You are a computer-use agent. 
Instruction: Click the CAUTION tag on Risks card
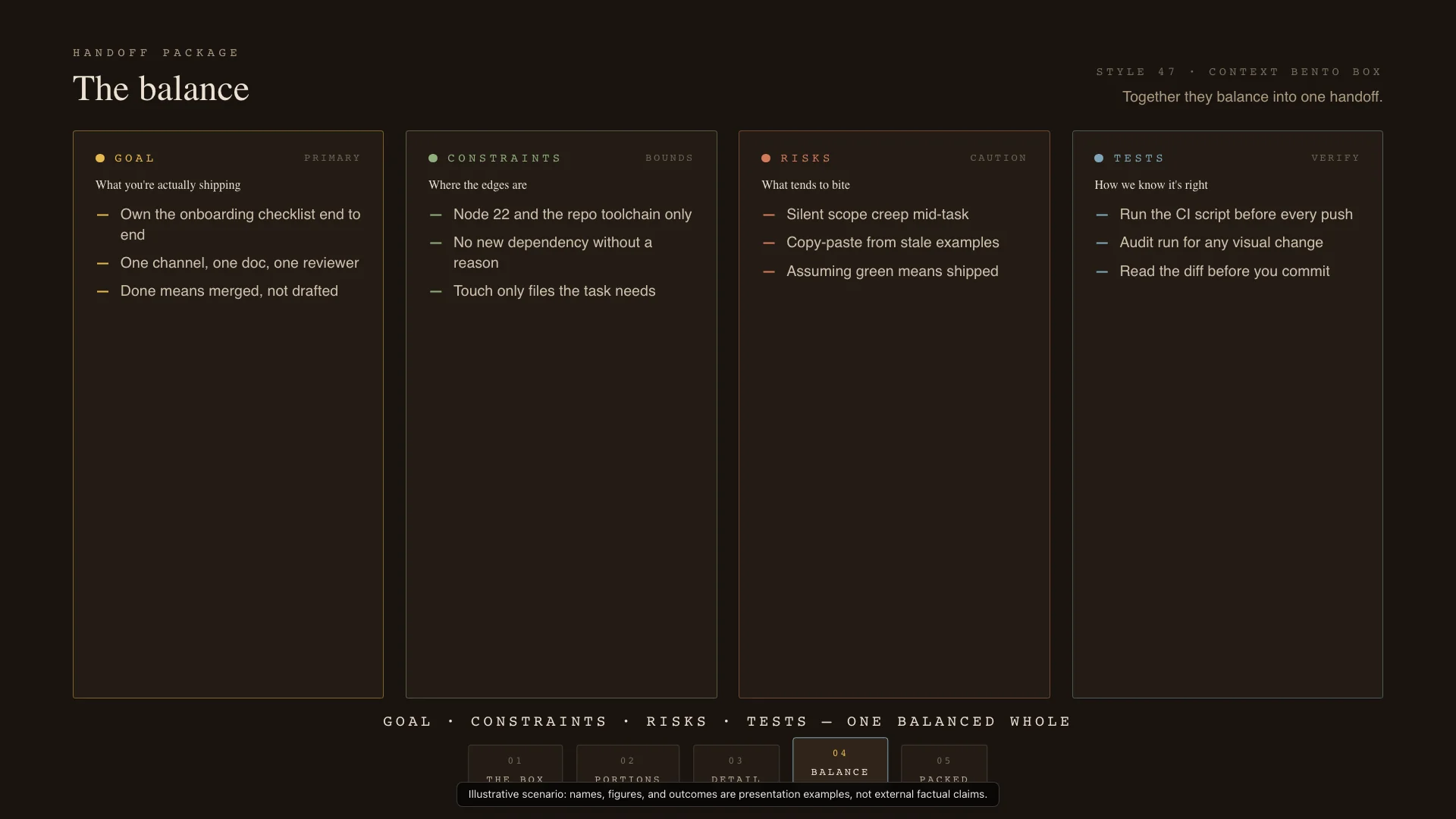pos(998,158)
